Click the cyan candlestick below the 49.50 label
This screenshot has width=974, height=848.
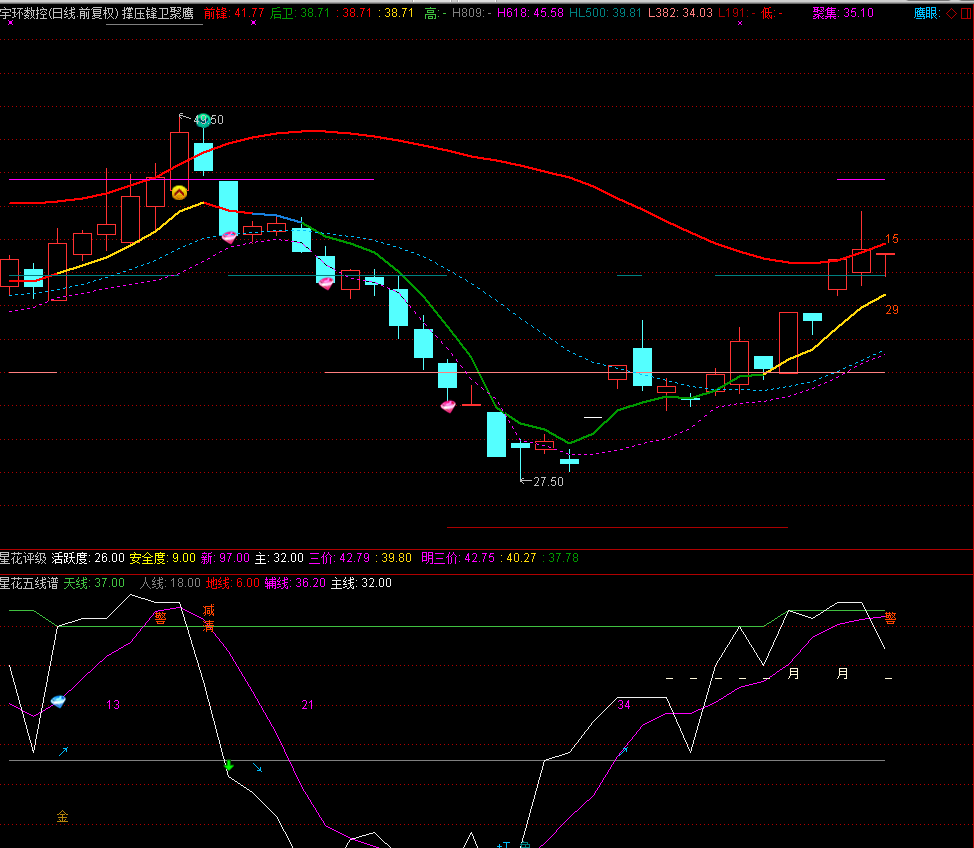click(203, 157)
